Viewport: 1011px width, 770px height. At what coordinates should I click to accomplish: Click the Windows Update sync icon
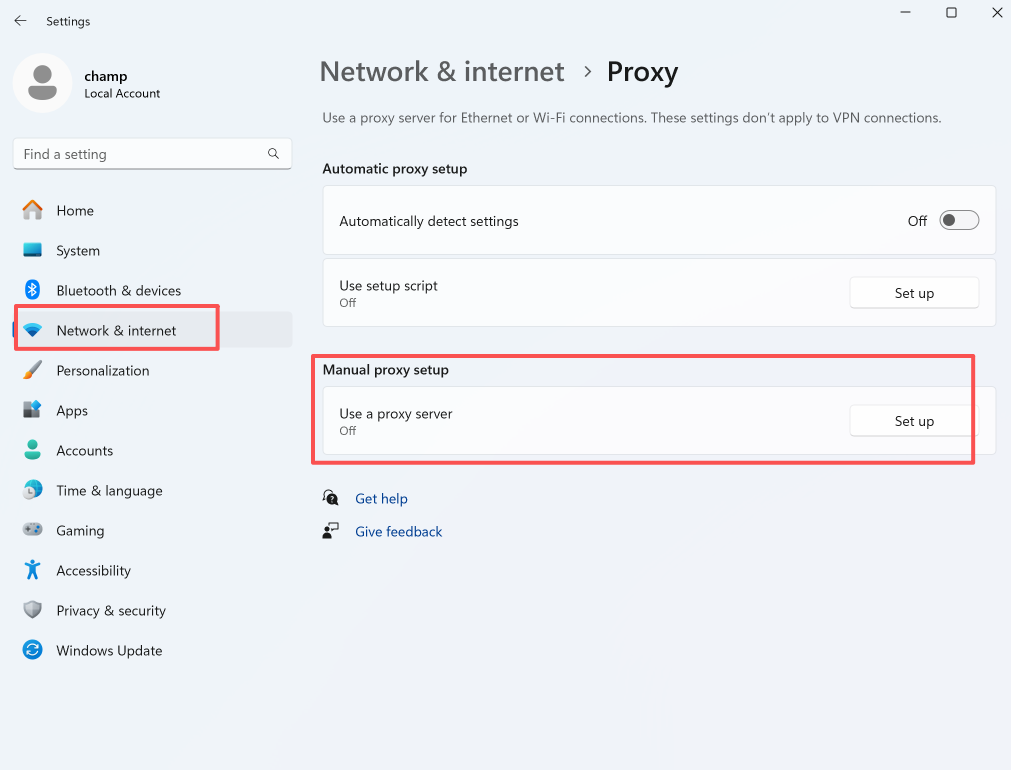(33, 651)
